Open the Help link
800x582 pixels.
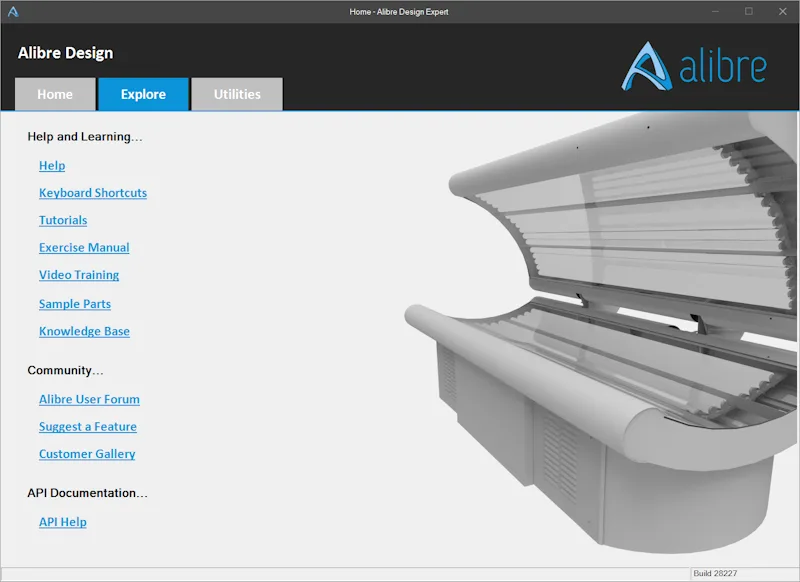(x=52, y=165)
